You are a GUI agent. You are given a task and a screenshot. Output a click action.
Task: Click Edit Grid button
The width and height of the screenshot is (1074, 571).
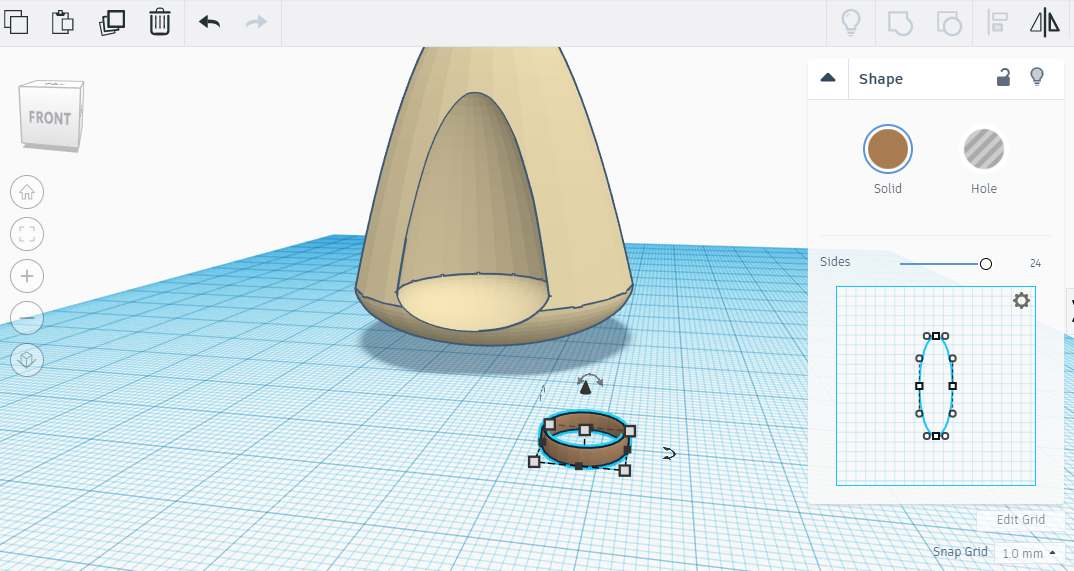pos(1021,520)
